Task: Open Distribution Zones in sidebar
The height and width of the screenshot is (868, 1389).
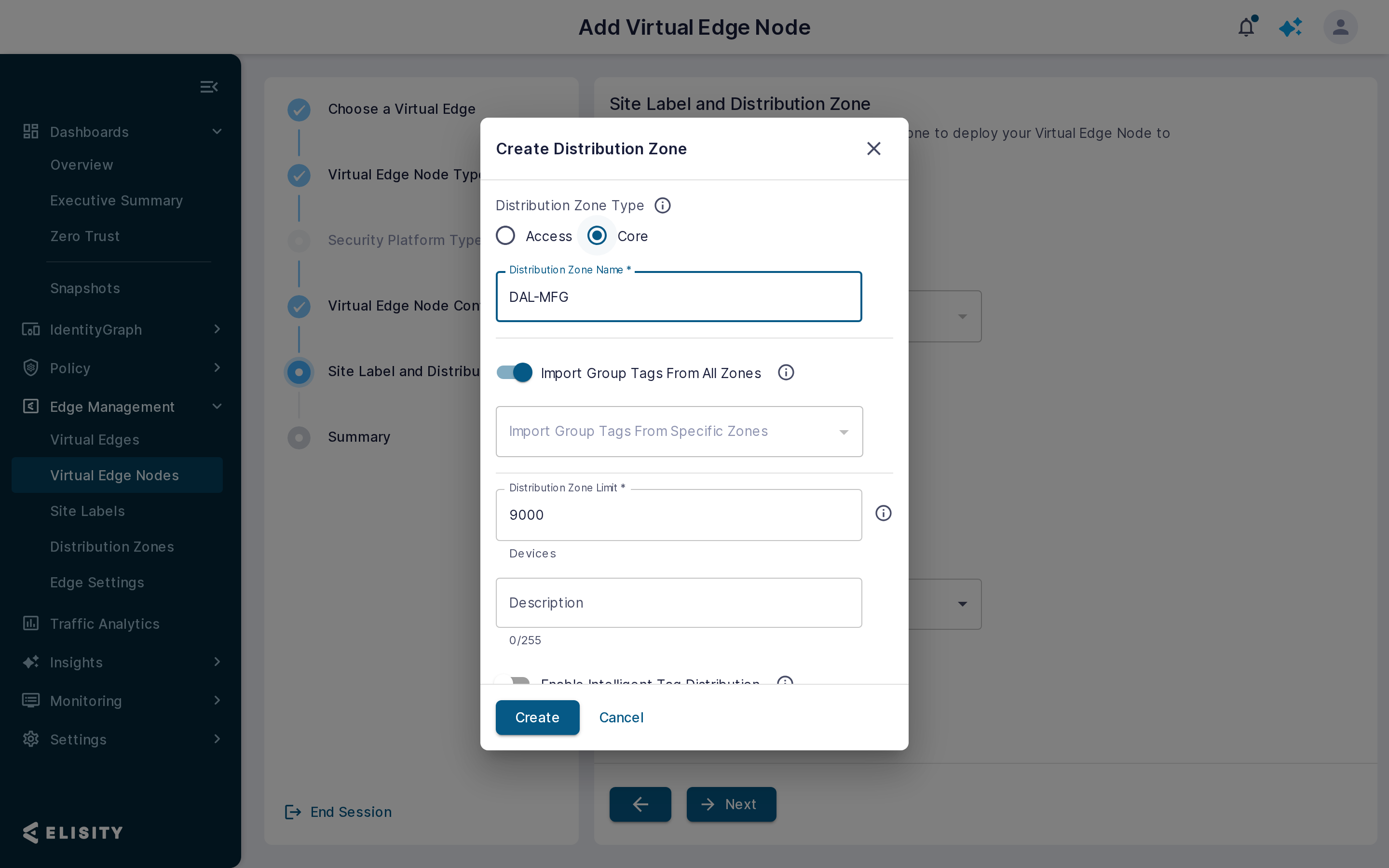Action: 112,546
